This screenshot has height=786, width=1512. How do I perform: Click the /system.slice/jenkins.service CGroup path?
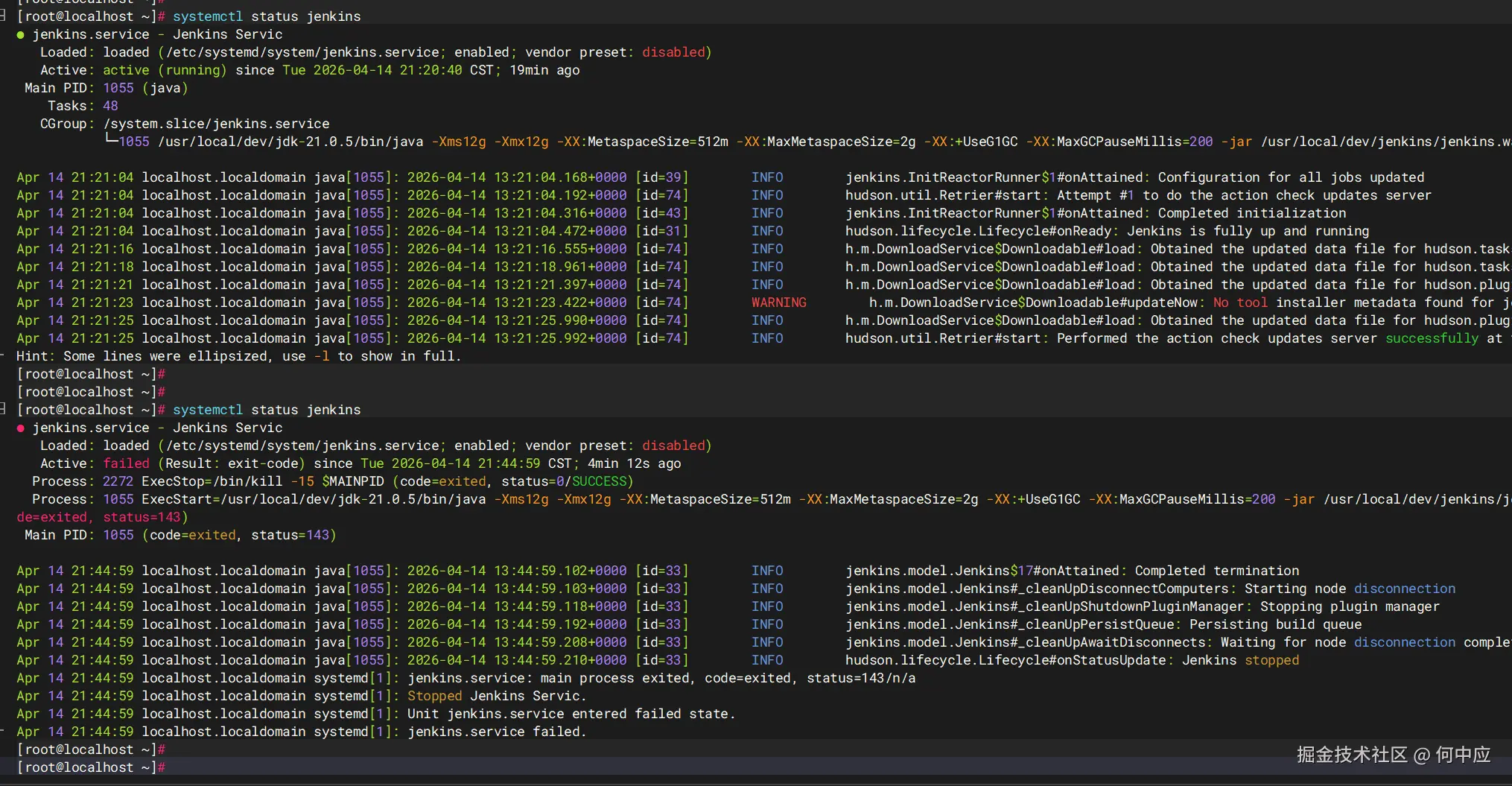pos(216,124)
